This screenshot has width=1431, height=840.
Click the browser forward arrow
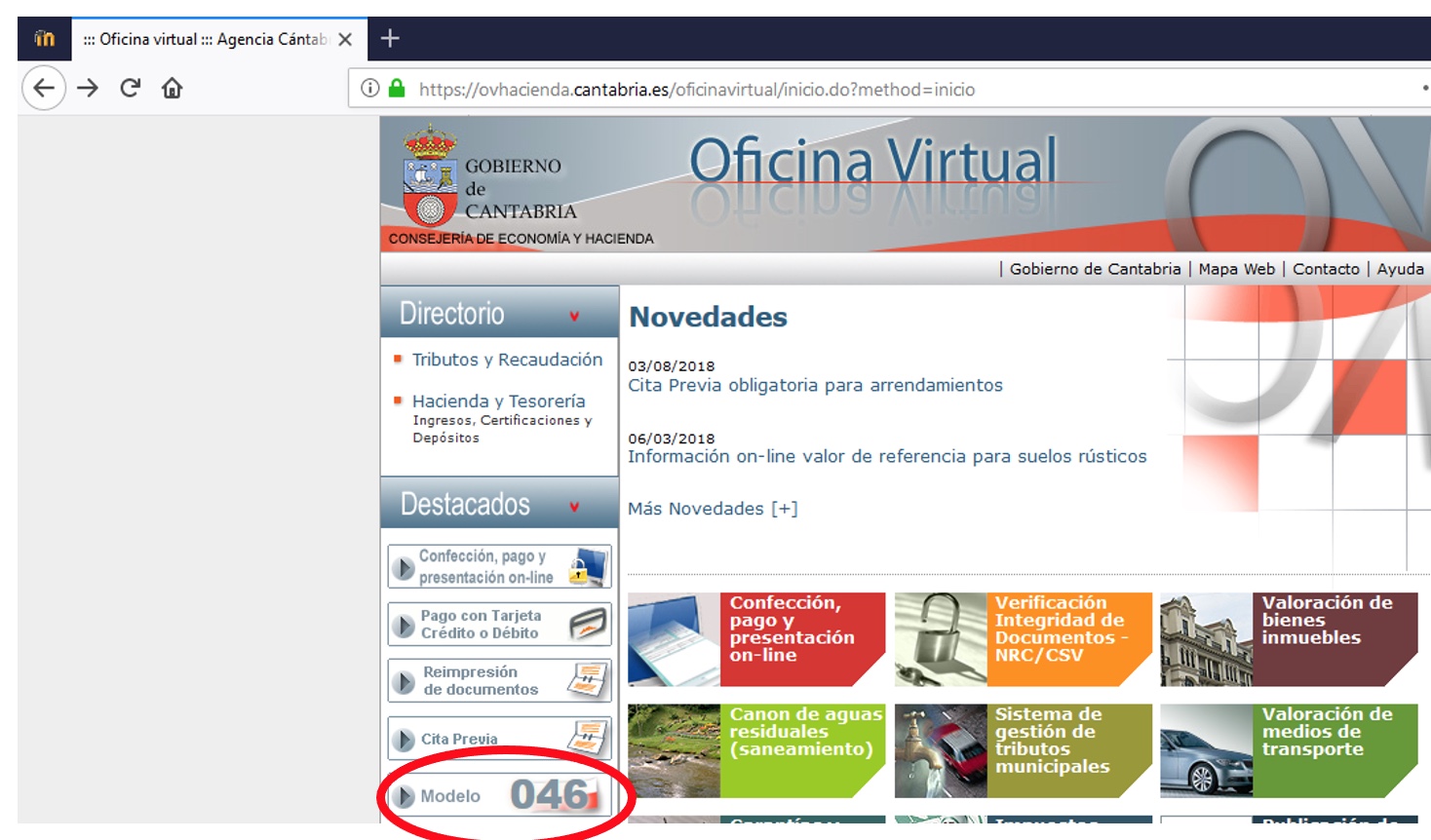click(x=88, y=89)
